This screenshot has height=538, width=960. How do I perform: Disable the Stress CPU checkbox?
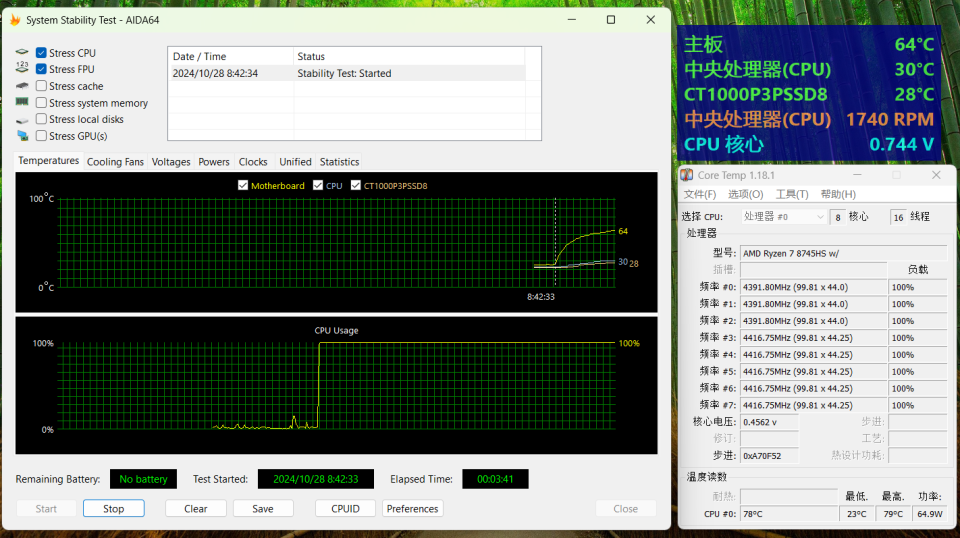pyautogui.click(x=41, y=53)
